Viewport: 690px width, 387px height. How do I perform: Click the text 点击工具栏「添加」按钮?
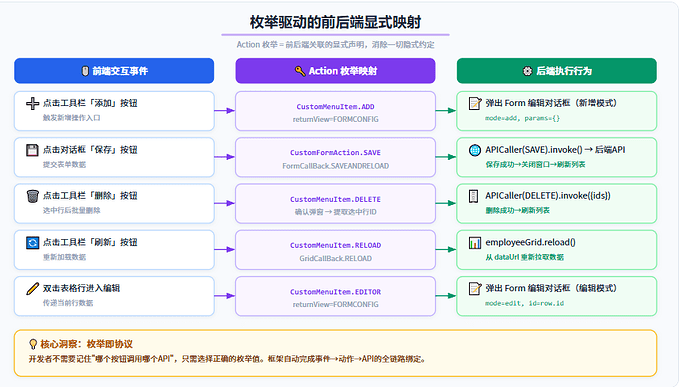[x=90, y=103]
